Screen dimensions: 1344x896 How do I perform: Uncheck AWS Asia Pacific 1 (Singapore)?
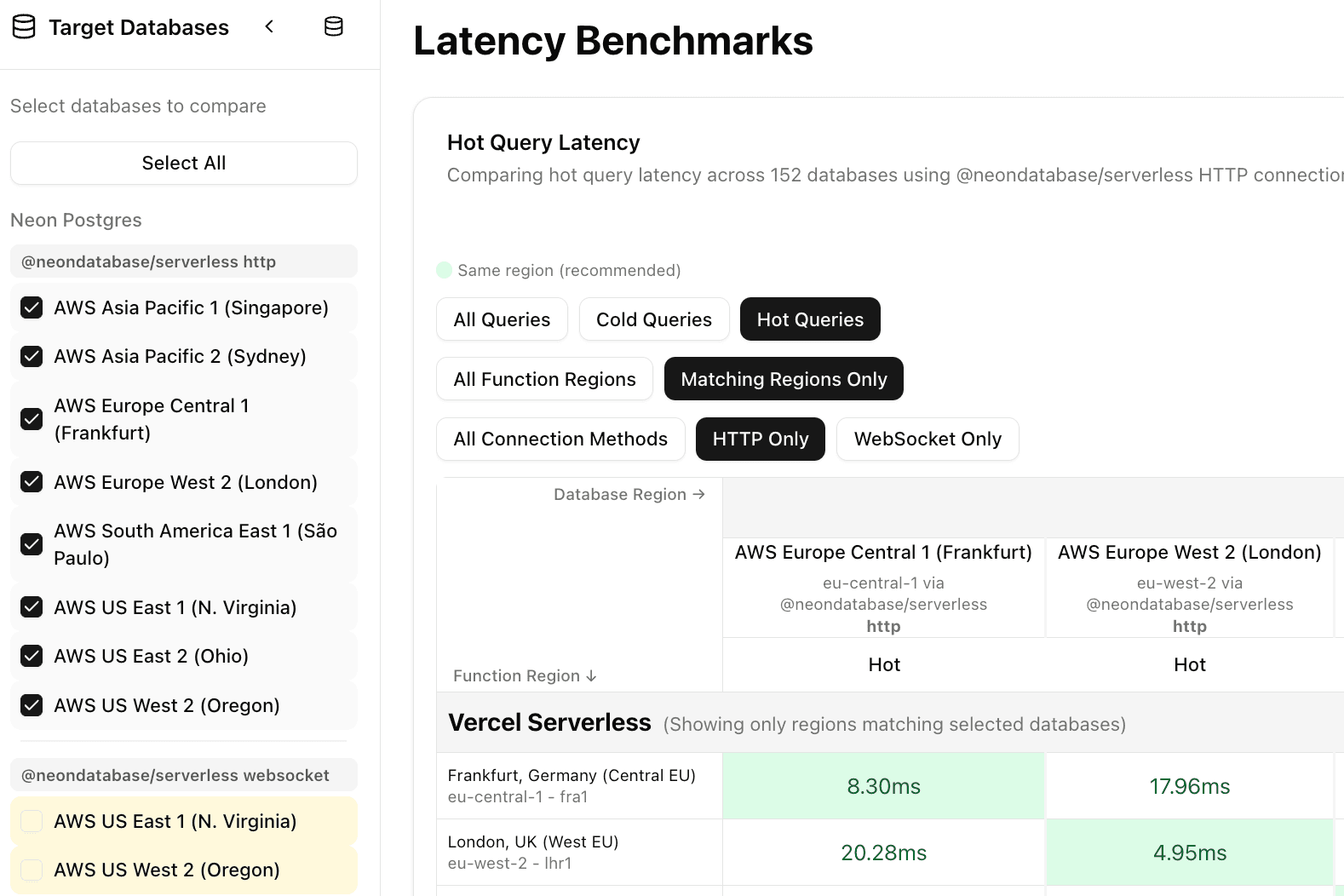click(x=32, y=308)
